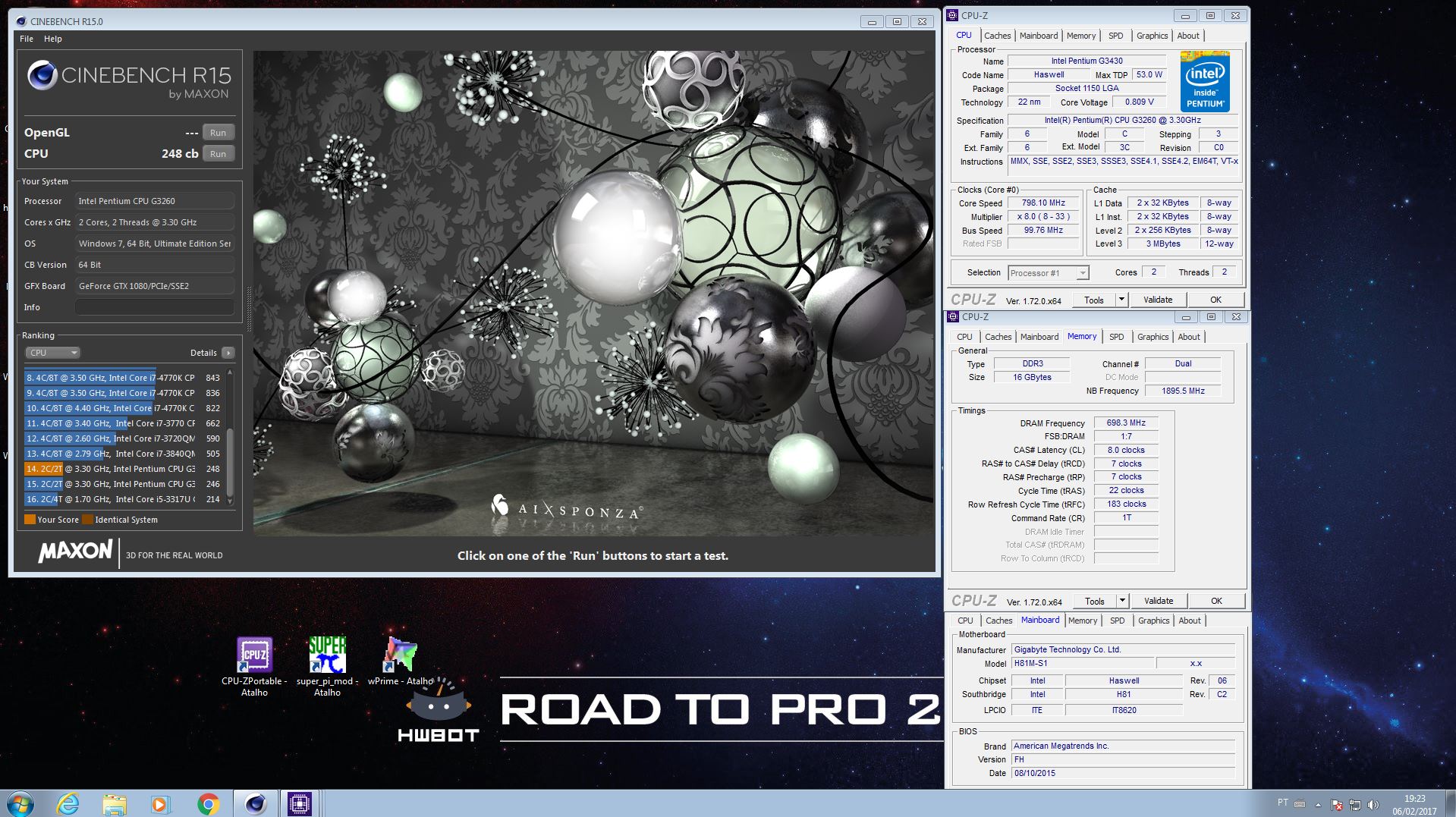Image resolution: width=1456 pixels, height=817 pixels.
Task: Launch Google Chrome from the taskbar
Action: 208,804
